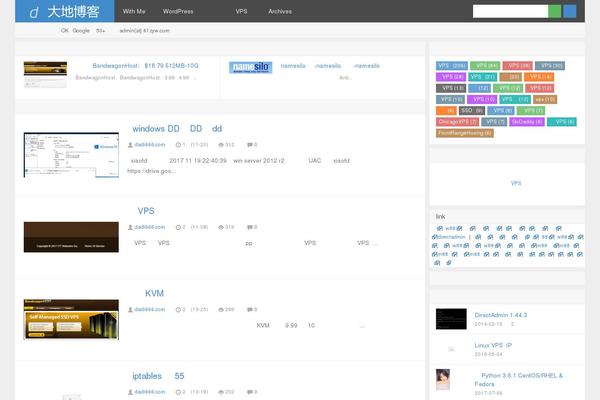The image size is (600, 400).
Task: Open the VPS navigation menu item
Action: 241,11
